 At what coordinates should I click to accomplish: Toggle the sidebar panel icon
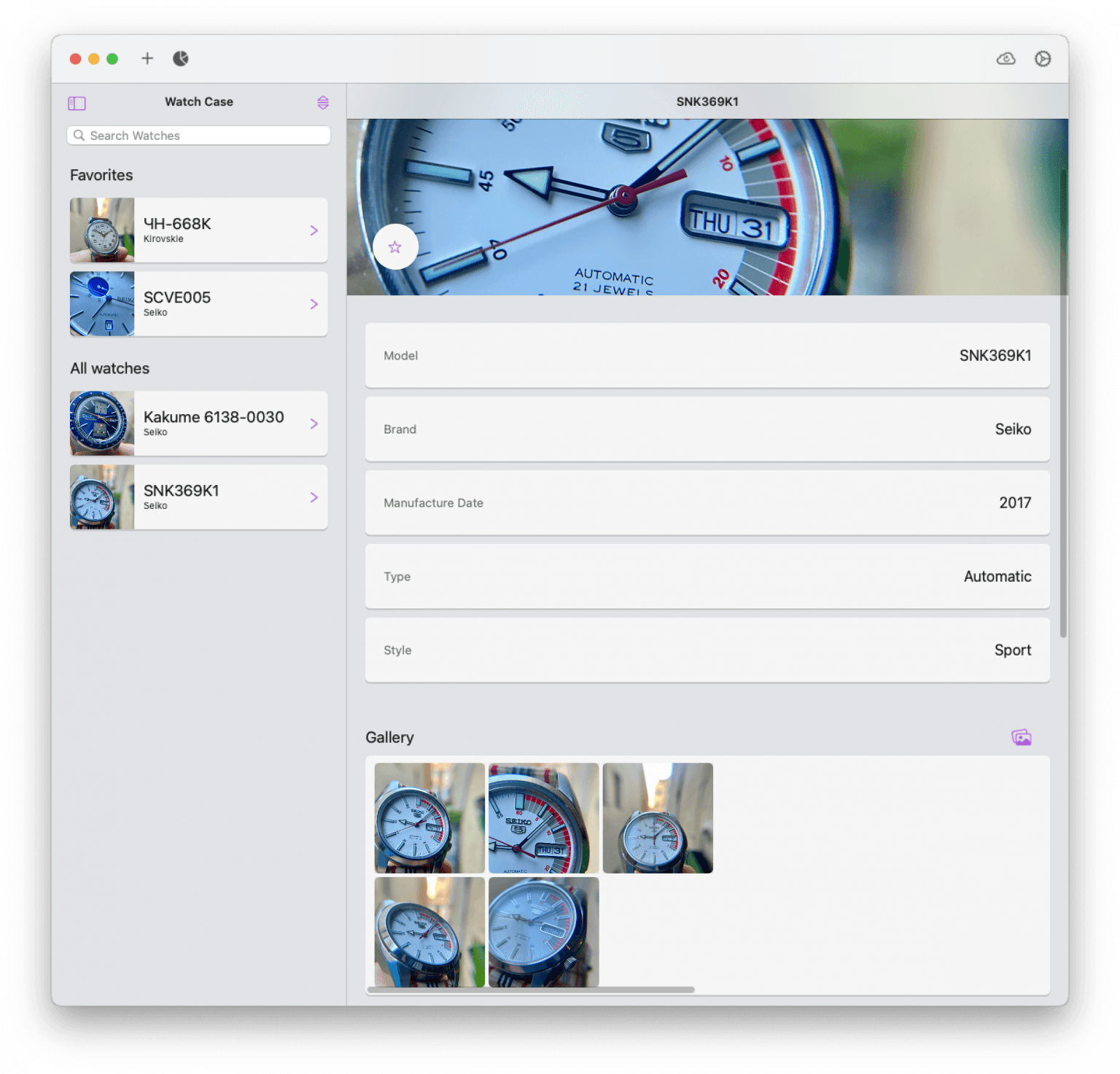(77, 103)
